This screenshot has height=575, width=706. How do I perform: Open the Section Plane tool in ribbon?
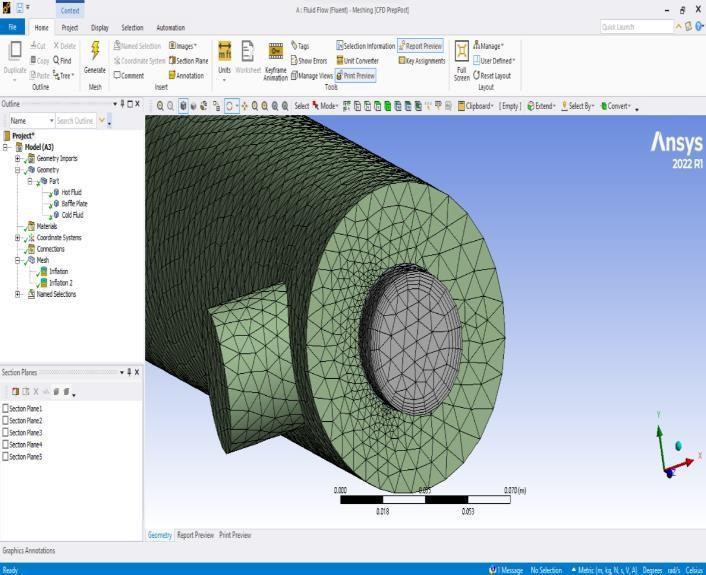pyautogui.click(x=188, y=60)
